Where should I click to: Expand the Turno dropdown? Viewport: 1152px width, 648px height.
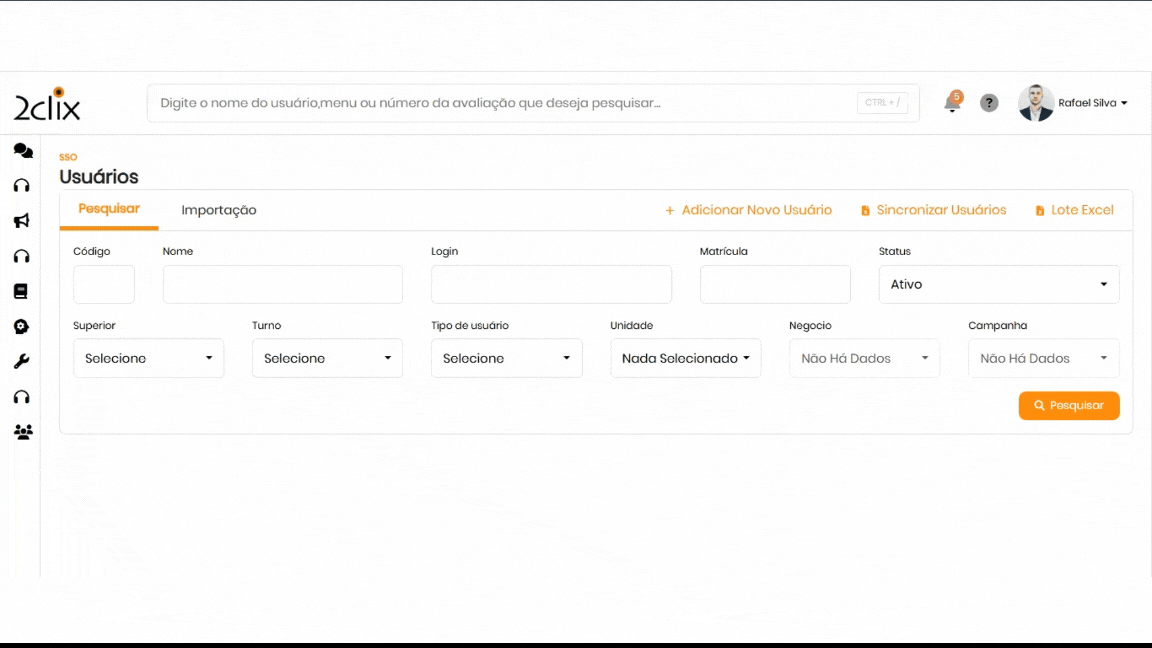[327, 358]
